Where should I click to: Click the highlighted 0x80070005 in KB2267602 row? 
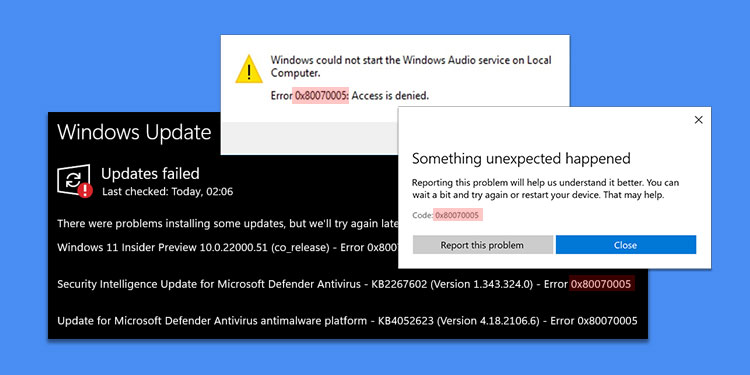(602, 284)
